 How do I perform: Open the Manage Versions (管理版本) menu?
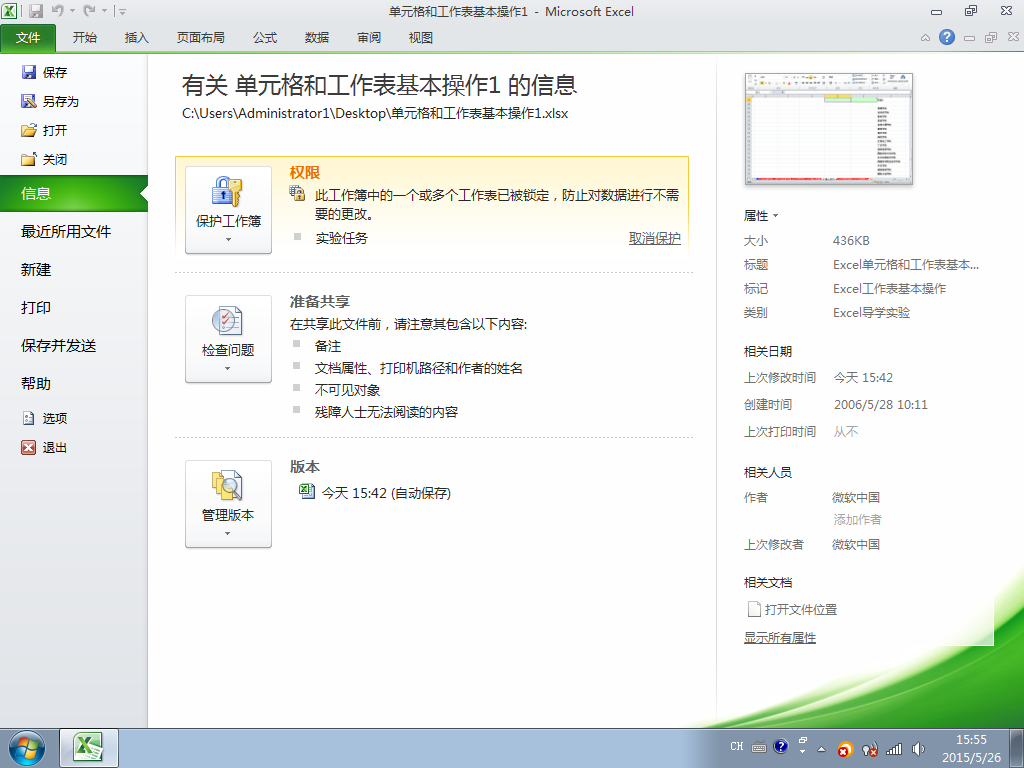click(x=228, y=504)
